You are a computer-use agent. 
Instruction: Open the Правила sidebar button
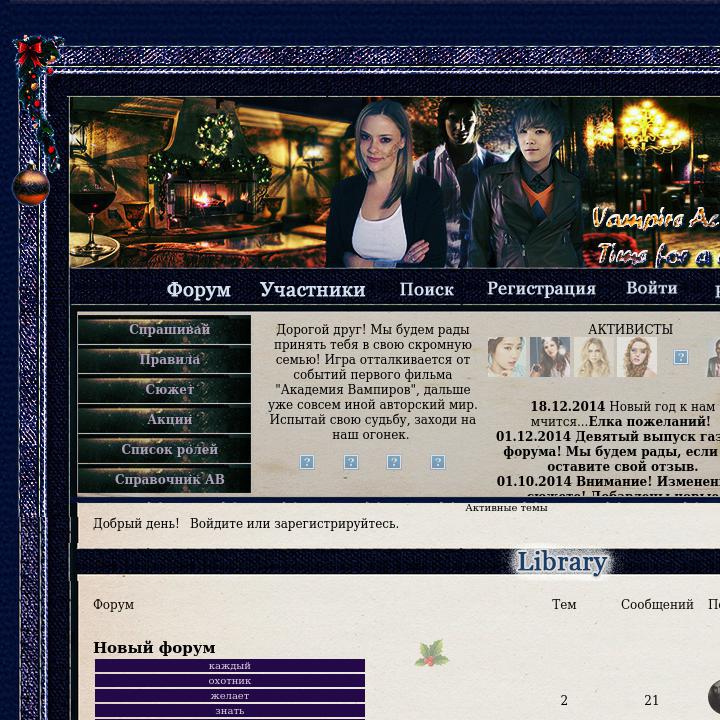click(164, 359)
